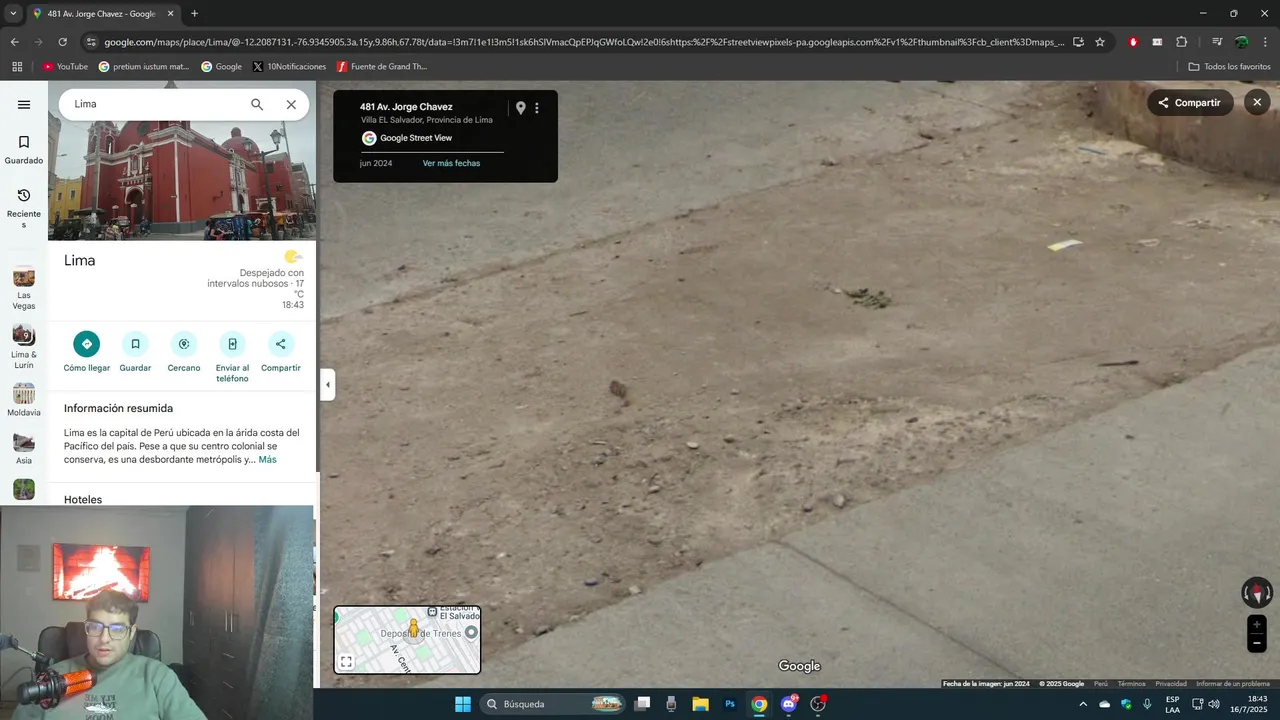This screenshot has height=720, width=1280.
Task: Open the apps grid in bookmarks bar
Action: [17, 67]
